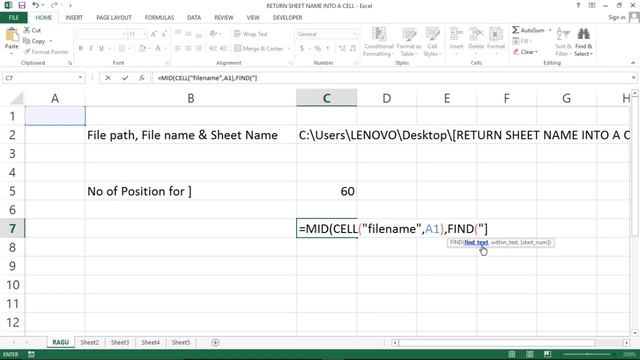Open the font size dropdown
The image size is (640, 360).
(144, 34)
